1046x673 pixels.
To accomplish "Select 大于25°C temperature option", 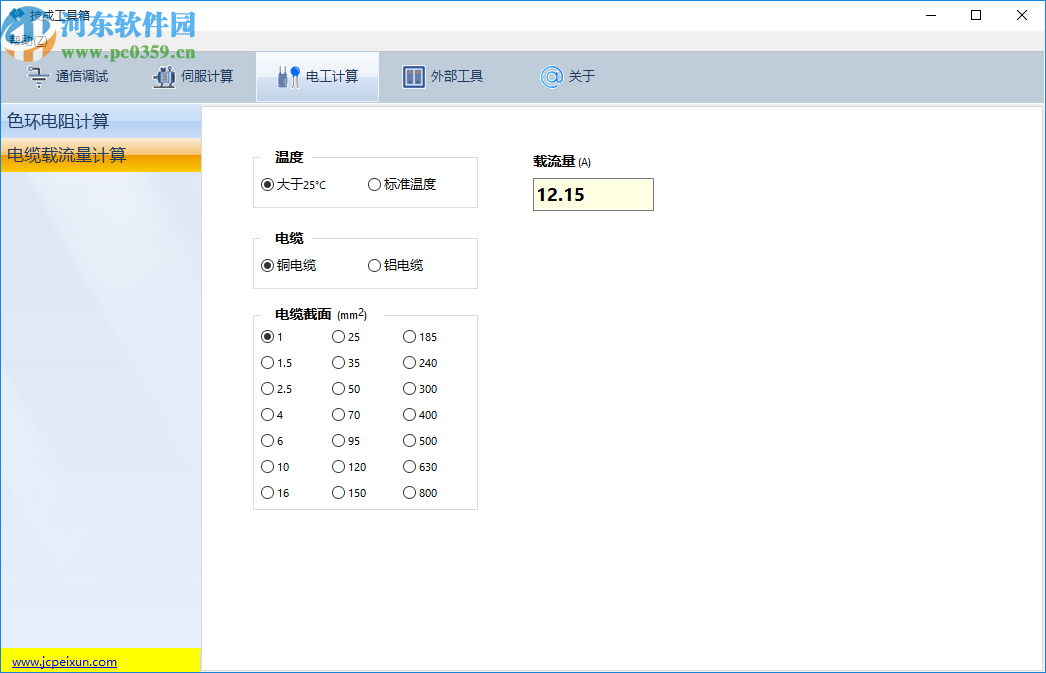I will (x=266, y=184).
